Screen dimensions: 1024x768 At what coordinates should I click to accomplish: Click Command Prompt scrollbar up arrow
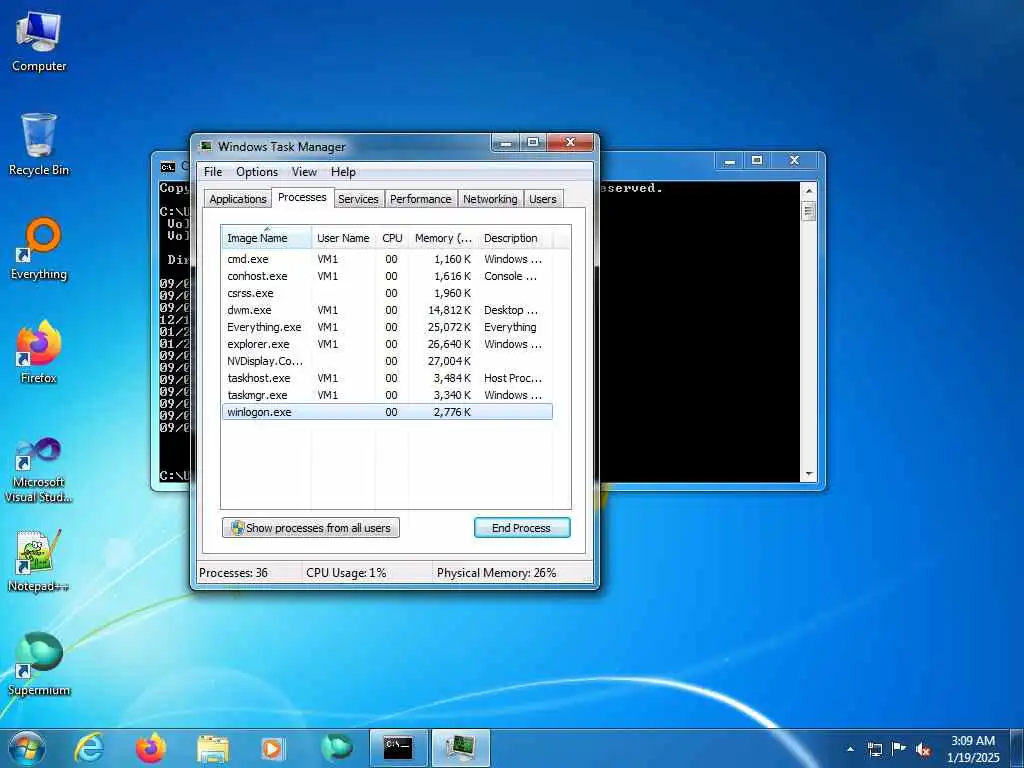(809, 191)
